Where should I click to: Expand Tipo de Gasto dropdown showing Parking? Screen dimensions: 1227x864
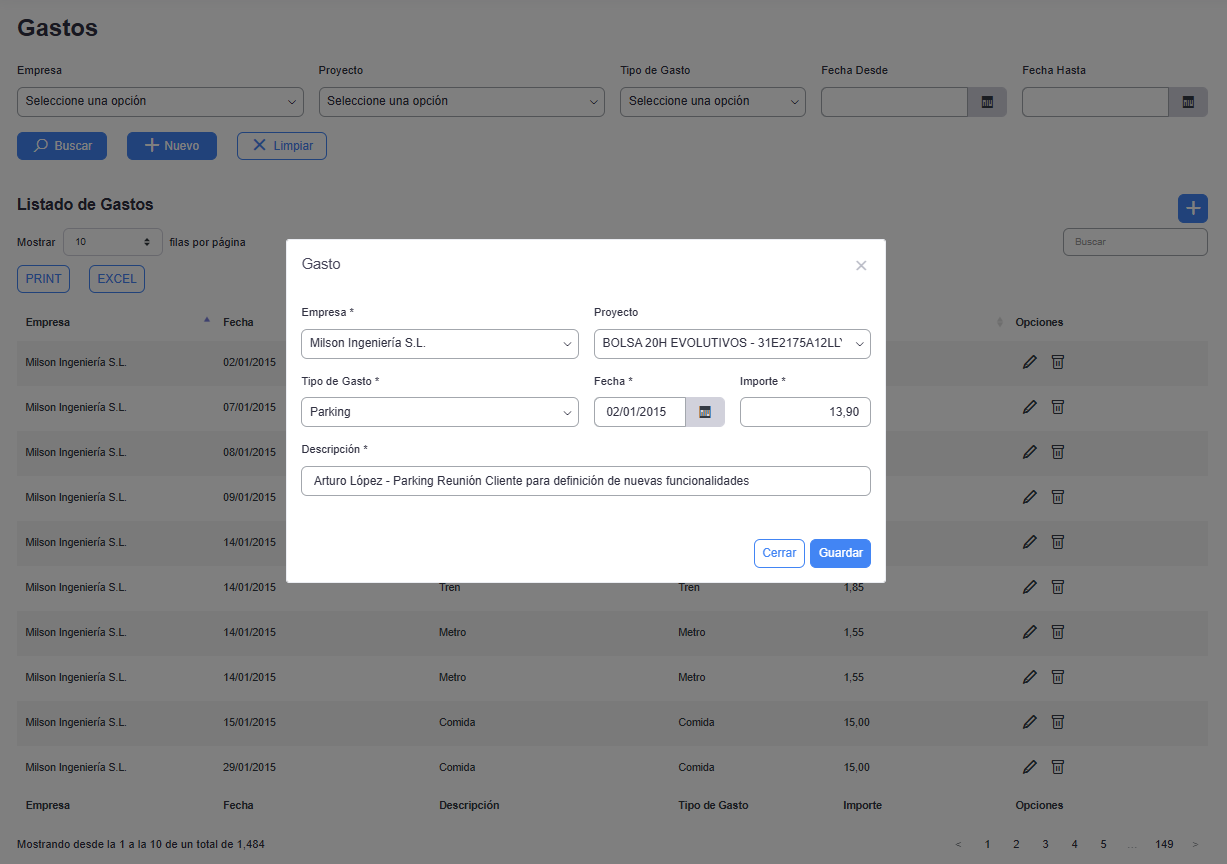(439, 412)
